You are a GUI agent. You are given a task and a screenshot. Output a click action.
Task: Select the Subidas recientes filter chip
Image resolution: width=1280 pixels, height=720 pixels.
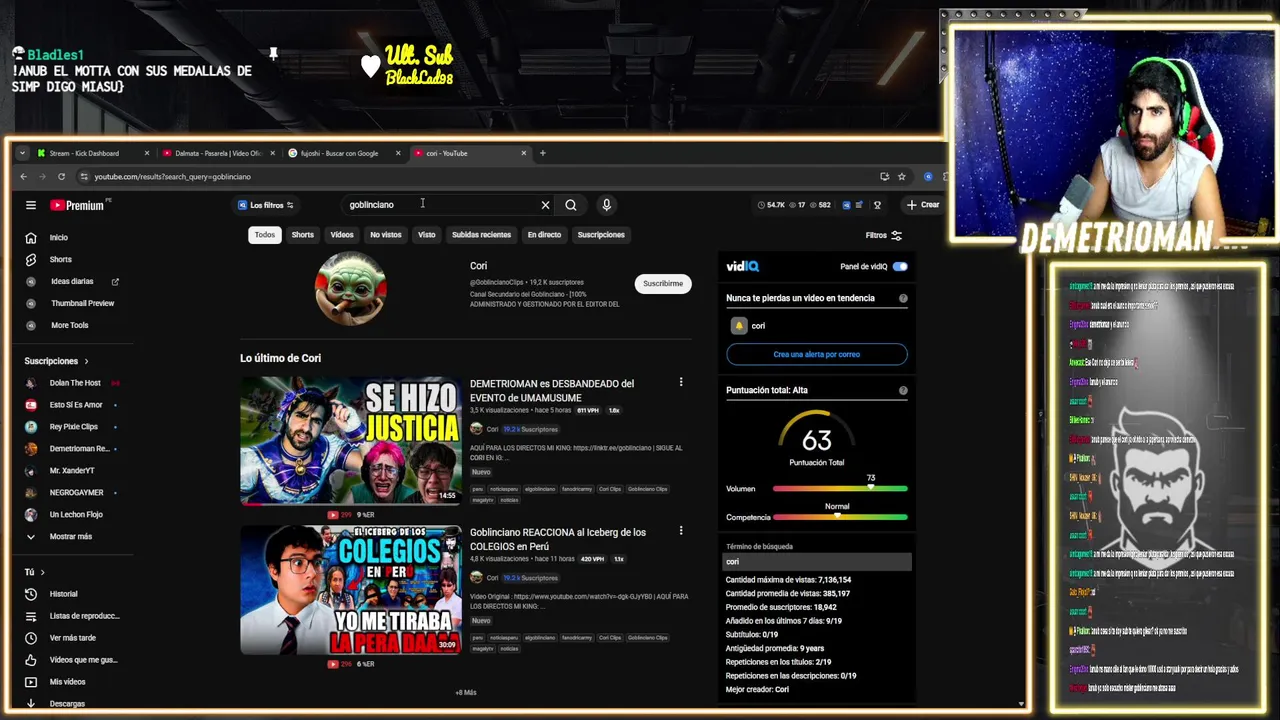pyautogui.click(x=481, y=235)
